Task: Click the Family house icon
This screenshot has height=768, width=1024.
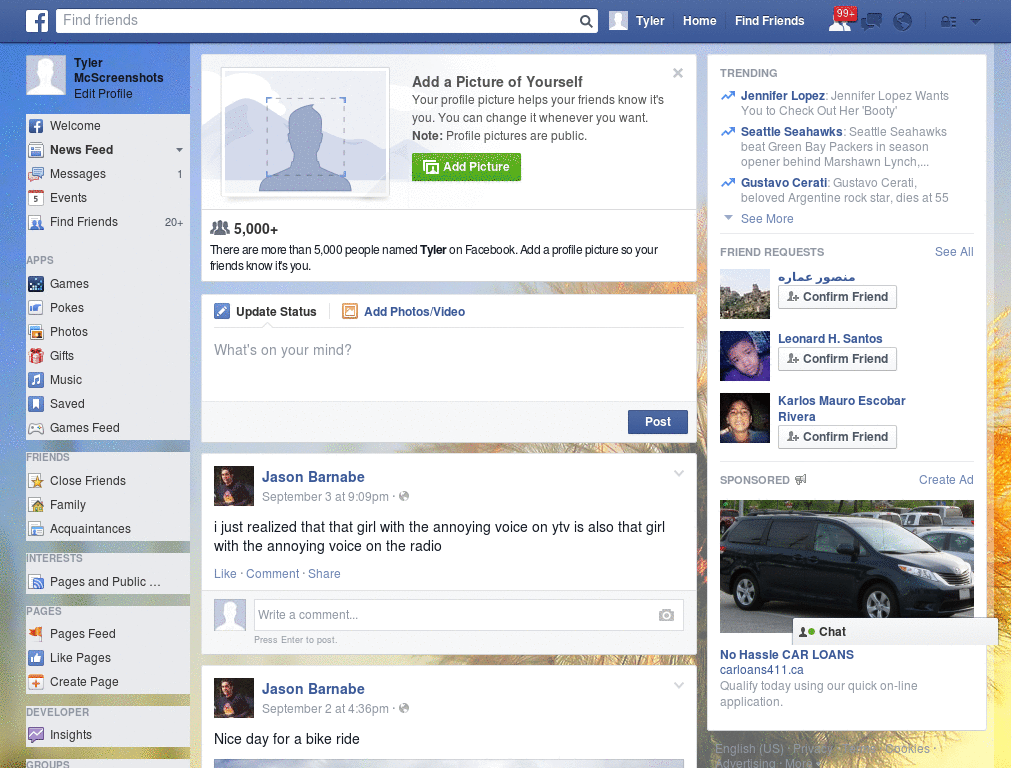Action: tap(36, 505)
